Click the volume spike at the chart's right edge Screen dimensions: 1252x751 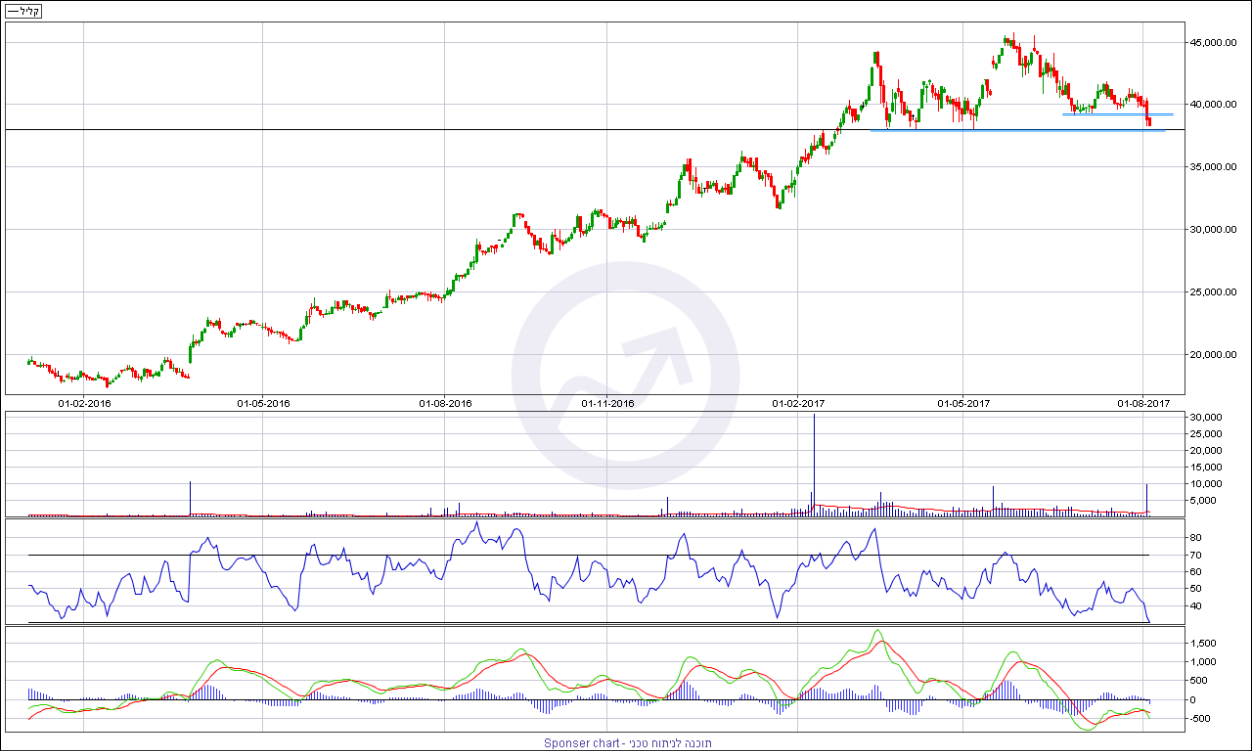coord(1147,499)
